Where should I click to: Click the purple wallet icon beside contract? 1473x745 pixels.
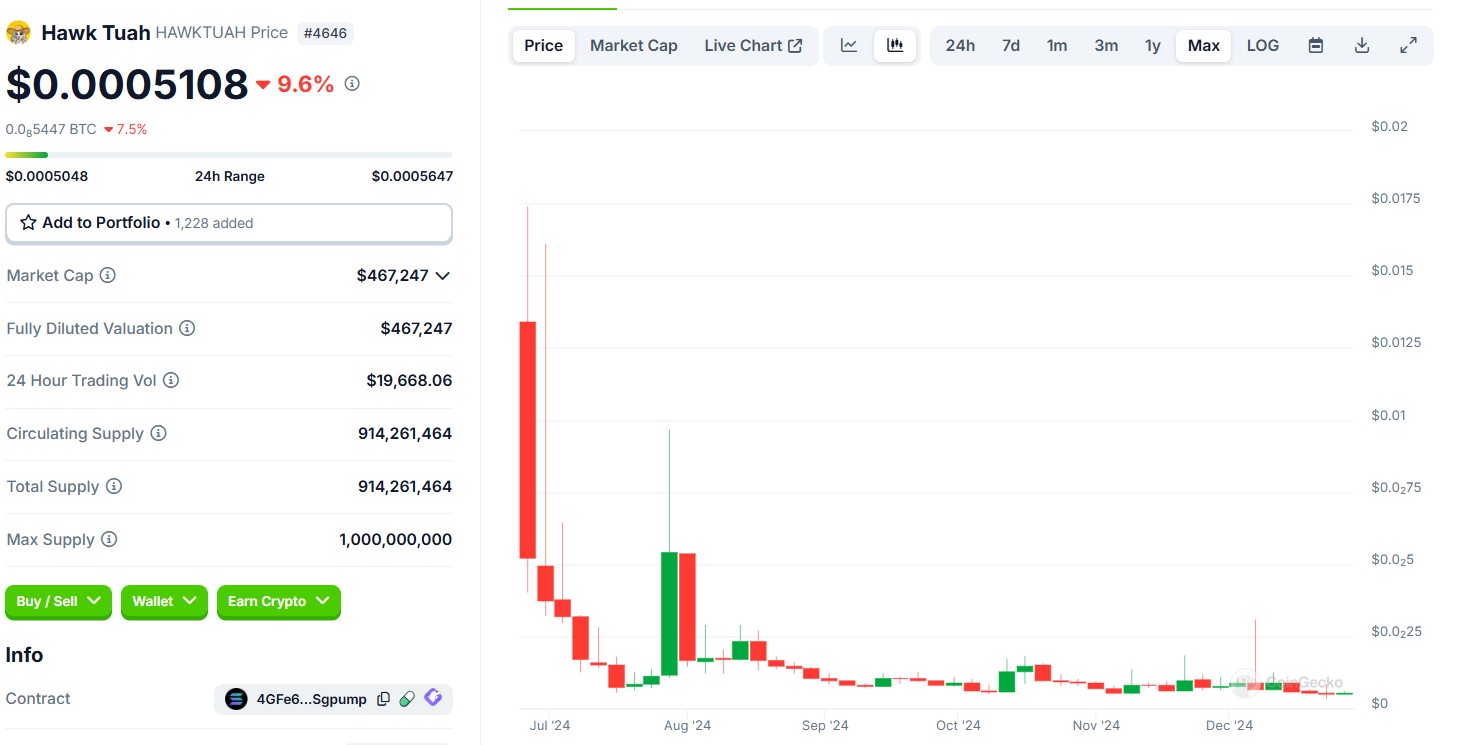(x=433, y=698)
